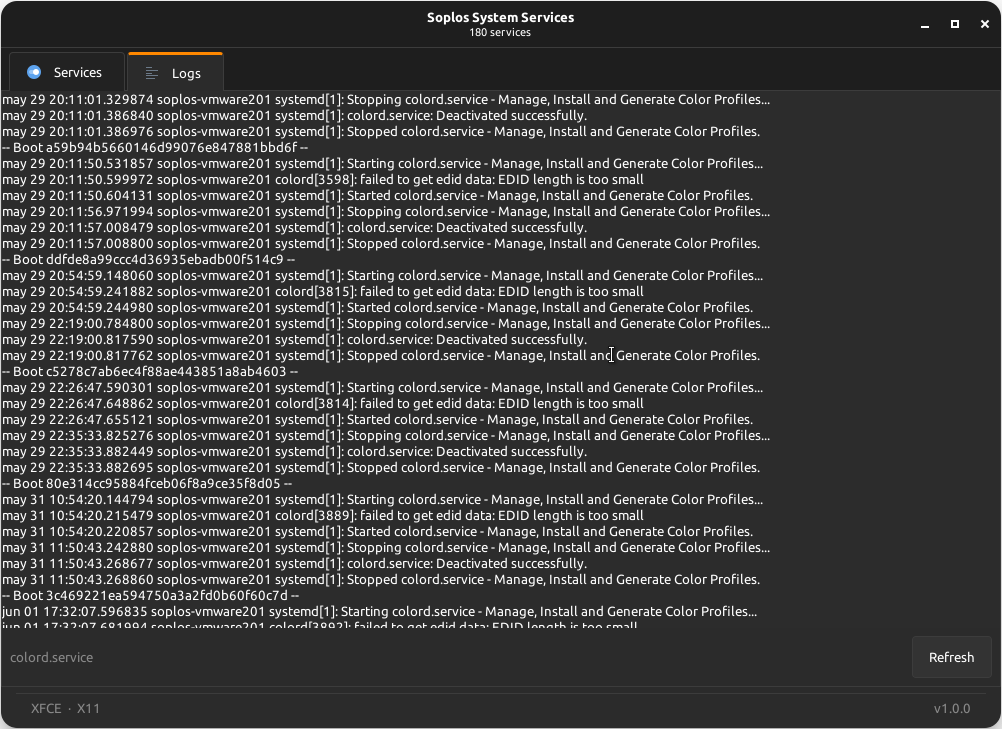This screenshot has width=1002, height=729.
Task: Click log line at may 29 20:54:59.148060
Action: click(383, 275)
